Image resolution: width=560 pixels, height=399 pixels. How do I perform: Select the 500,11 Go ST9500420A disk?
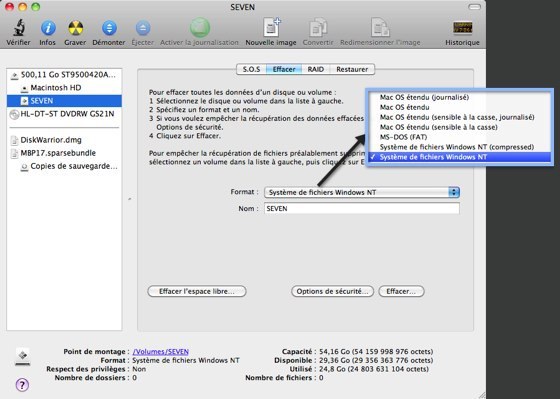coord(64,75)
